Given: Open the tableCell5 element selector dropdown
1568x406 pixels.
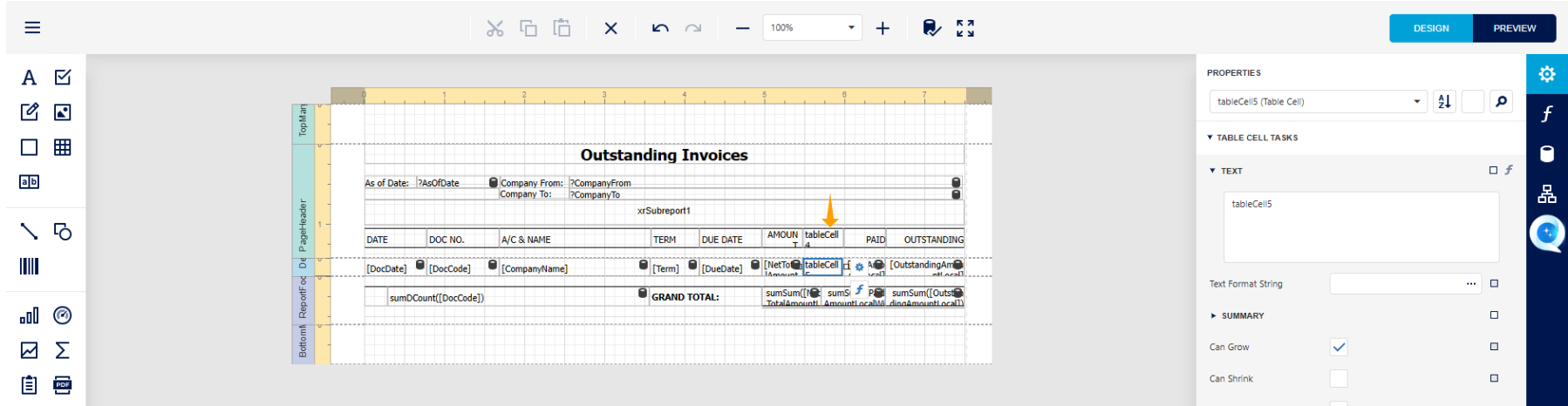Looking at the screenshot, I should coord(1318,102).
